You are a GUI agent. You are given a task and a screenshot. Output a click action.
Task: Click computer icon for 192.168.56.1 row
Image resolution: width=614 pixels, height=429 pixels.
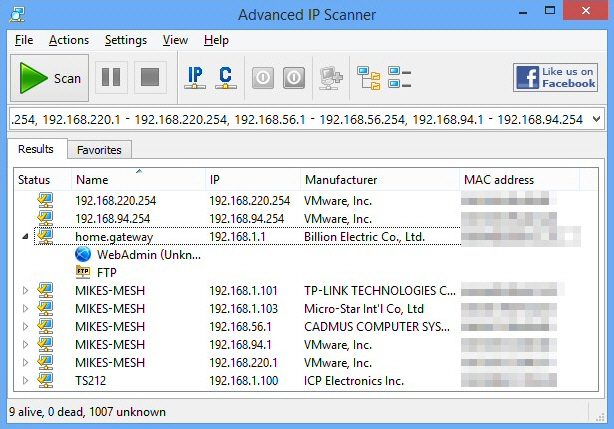45,326
